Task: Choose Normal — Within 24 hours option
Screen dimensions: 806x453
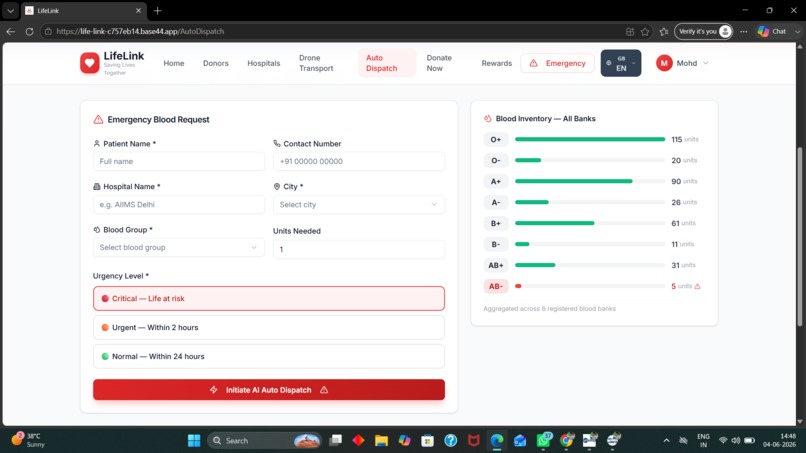Action: pos(269,356)
